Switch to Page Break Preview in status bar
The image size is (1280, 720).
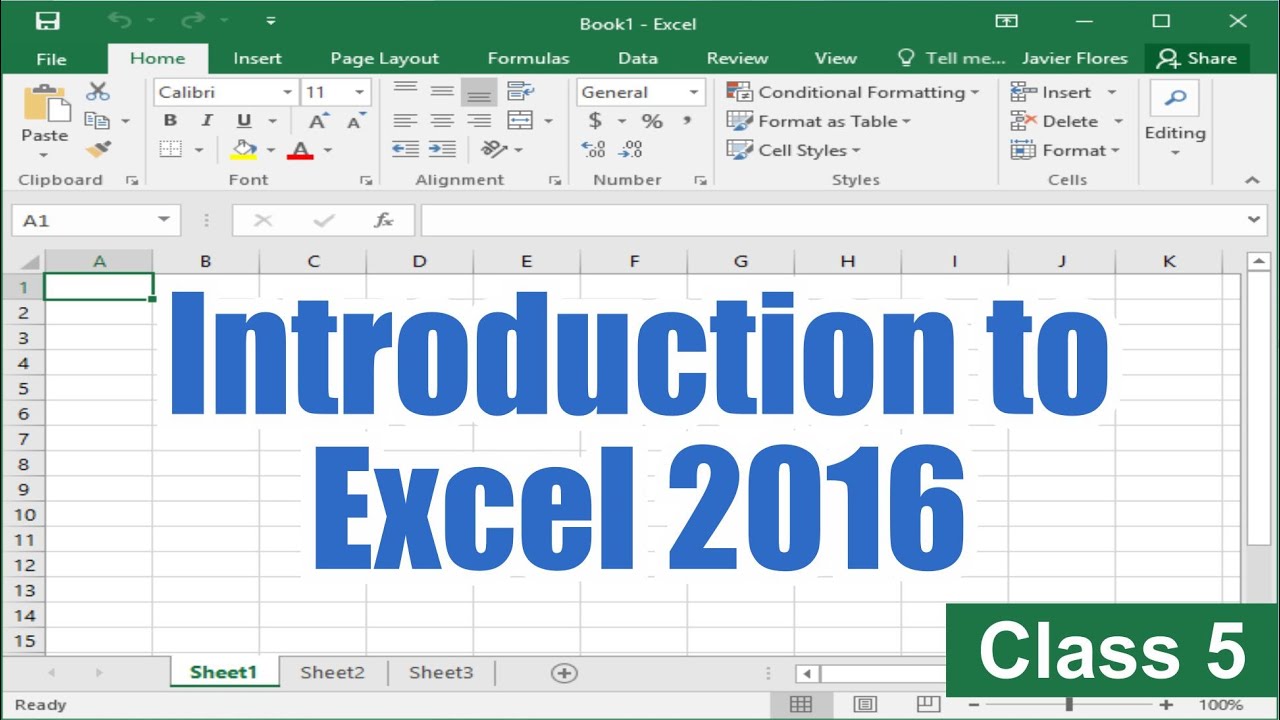click(929, 704)
